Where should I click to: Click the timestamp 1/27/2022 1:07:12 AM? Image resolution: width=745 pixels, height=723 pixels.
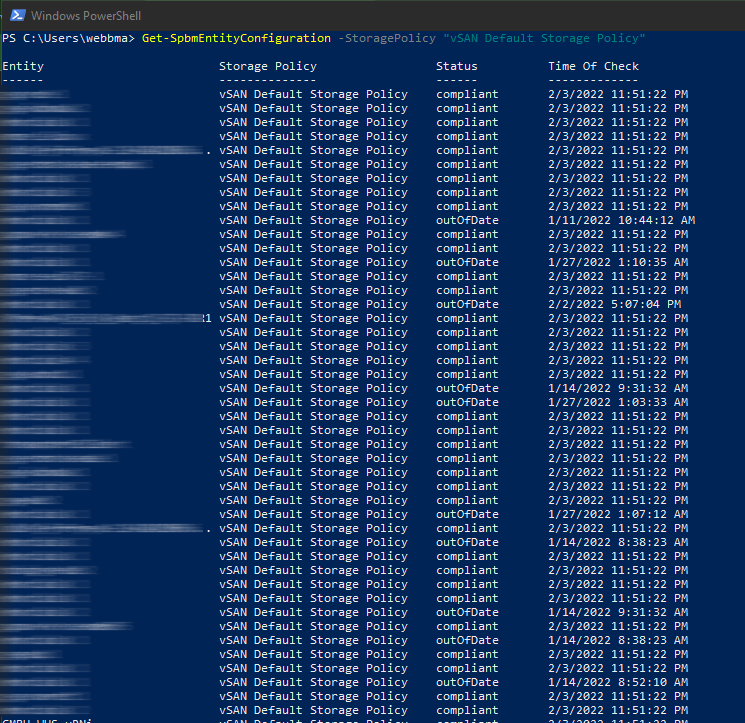[x=618, y=514]
